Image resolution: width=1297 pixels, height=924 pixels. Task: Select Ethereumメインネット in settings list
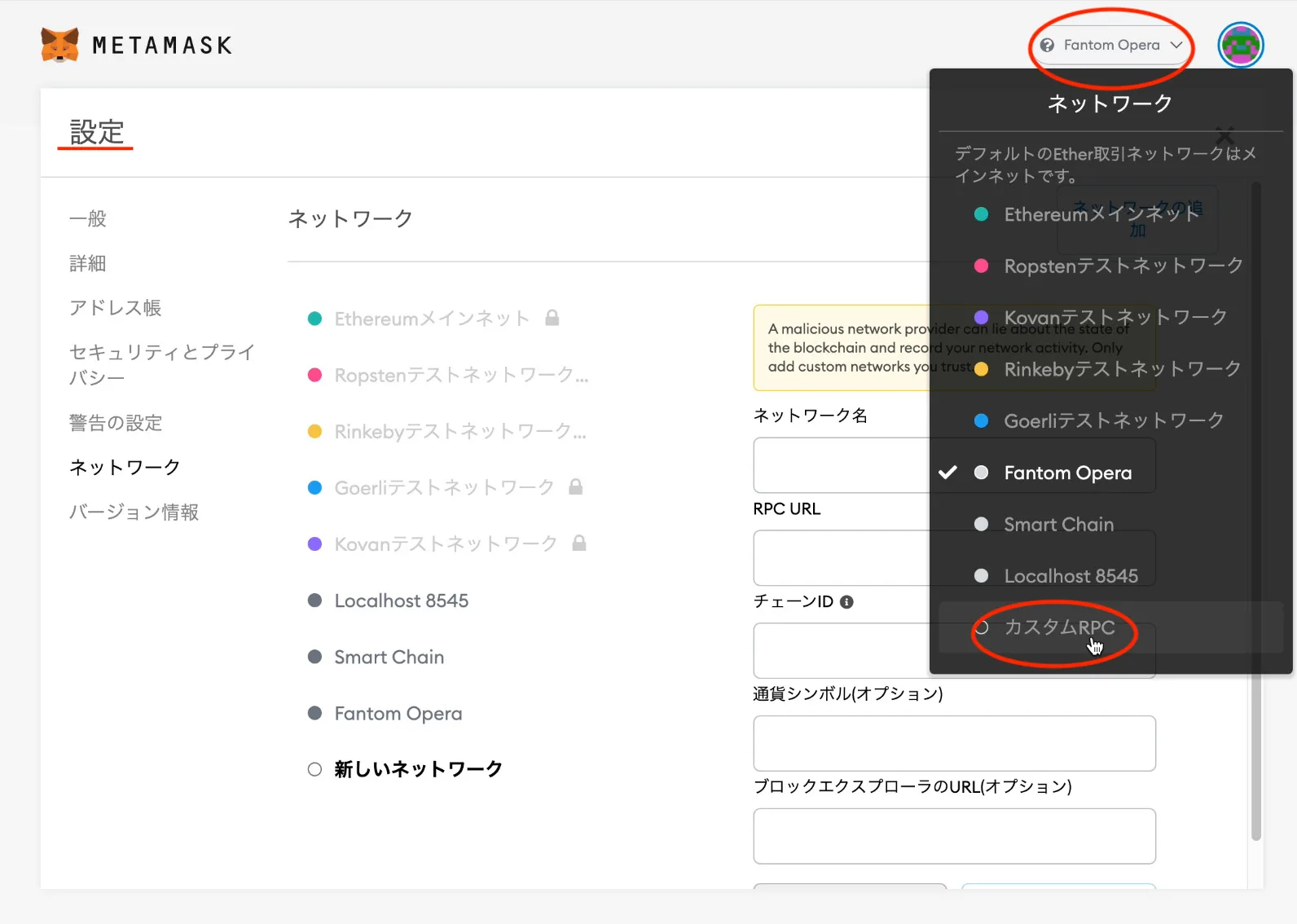tap(432, 319)
